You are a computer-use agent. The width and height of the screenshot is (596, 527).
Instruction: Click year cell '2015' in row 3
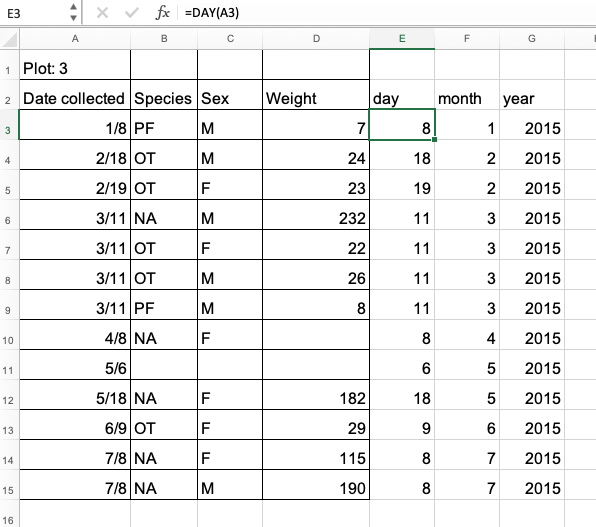click(532, 125)
